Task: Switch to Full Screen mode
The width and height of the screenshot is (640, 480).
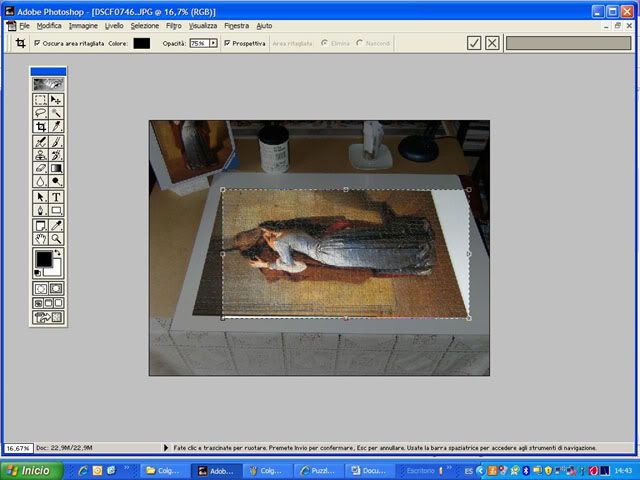Action: pos(58,303)
